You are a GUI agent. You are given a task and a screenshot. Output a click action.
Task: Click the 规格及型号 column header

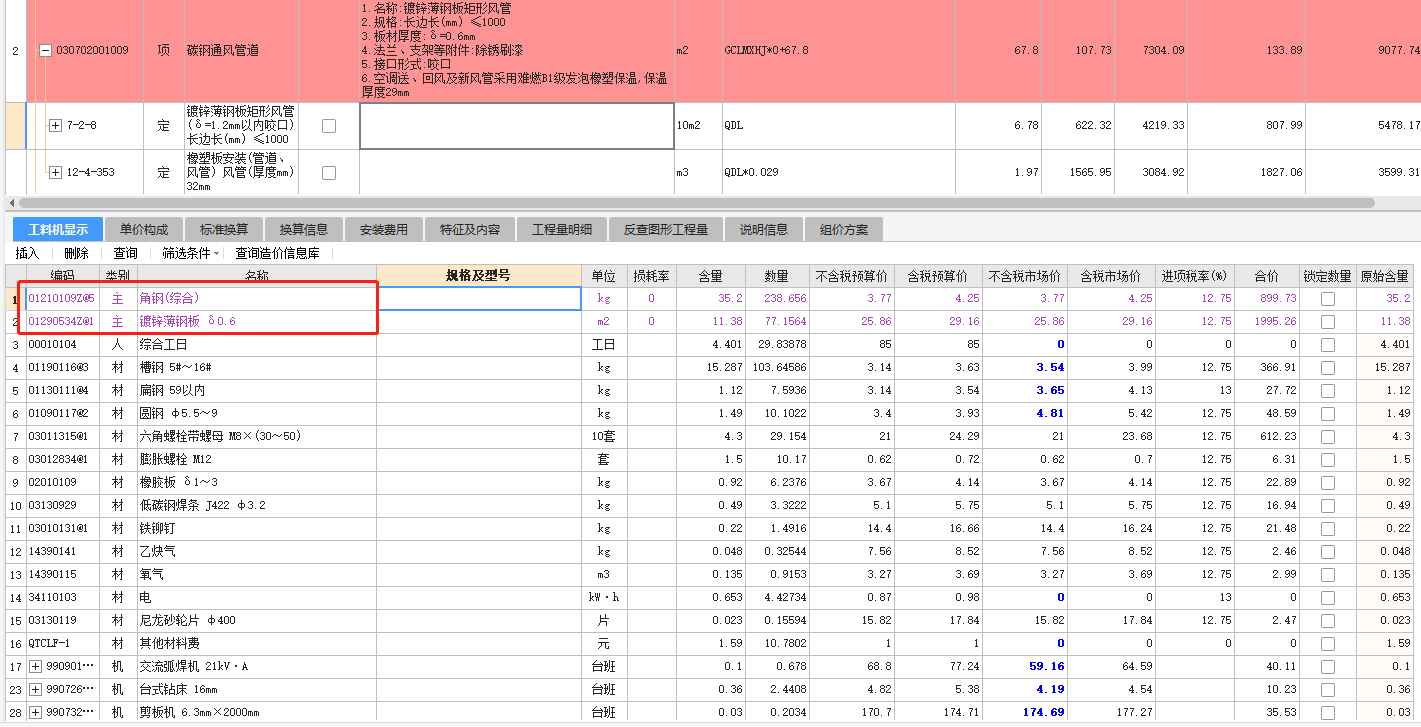coord(478,275)
